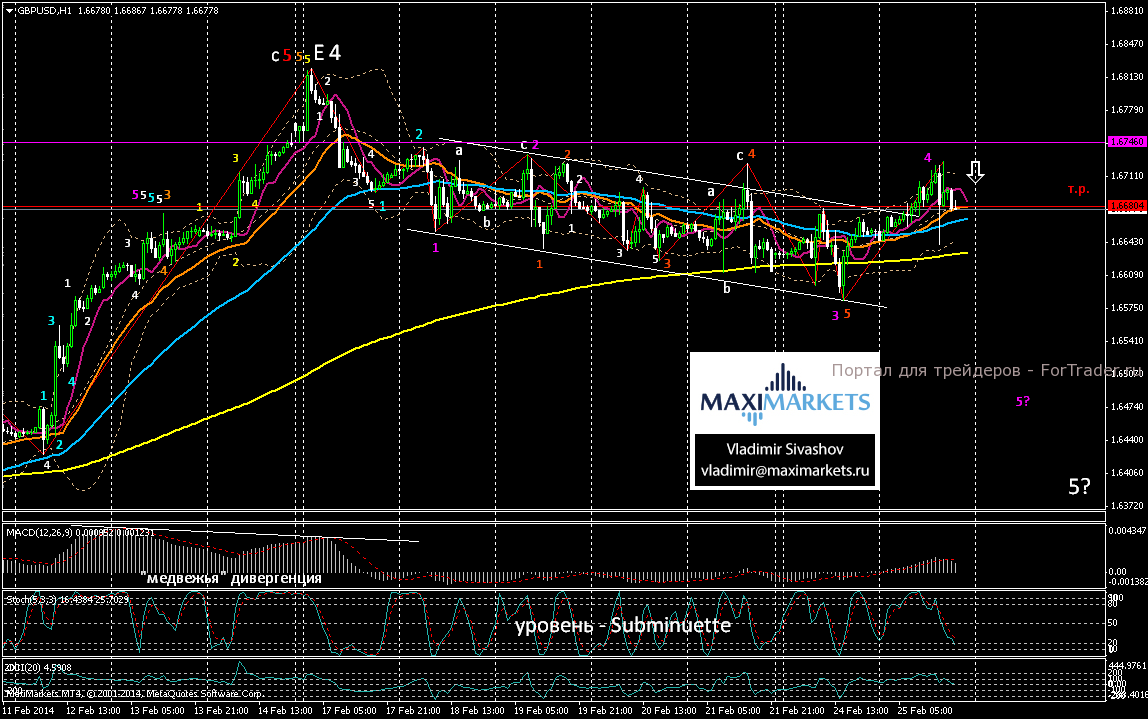Click the white down arrow marker
This screenshot has height=719, width=1148.
click(977, 170)
